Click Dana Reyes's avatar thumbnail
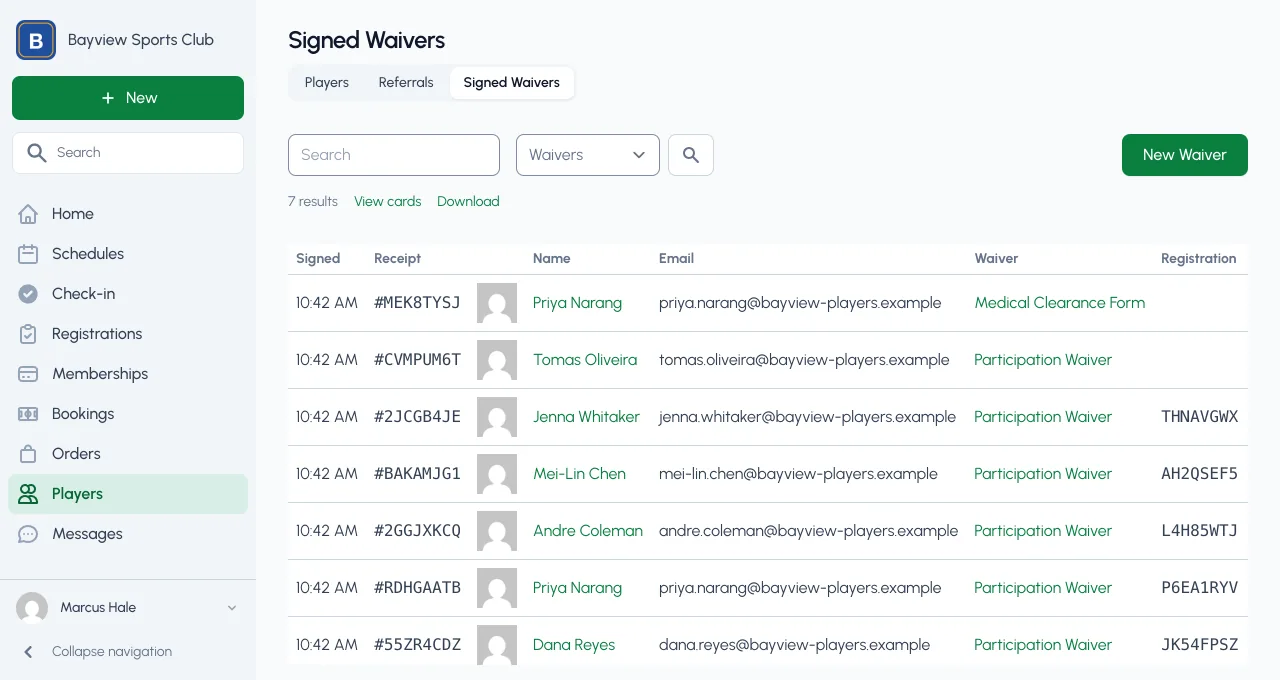Viewport: 1280px width, 680px height. point(497,645)
